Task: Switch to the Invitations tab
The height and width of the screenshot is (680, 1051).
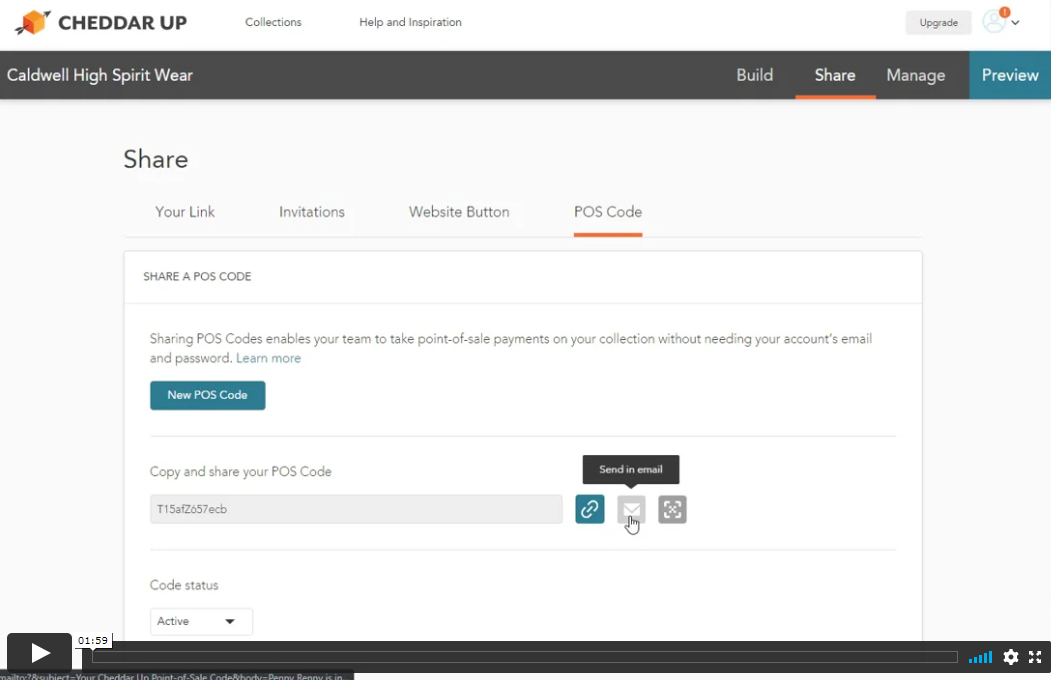Action: point(312,212)
